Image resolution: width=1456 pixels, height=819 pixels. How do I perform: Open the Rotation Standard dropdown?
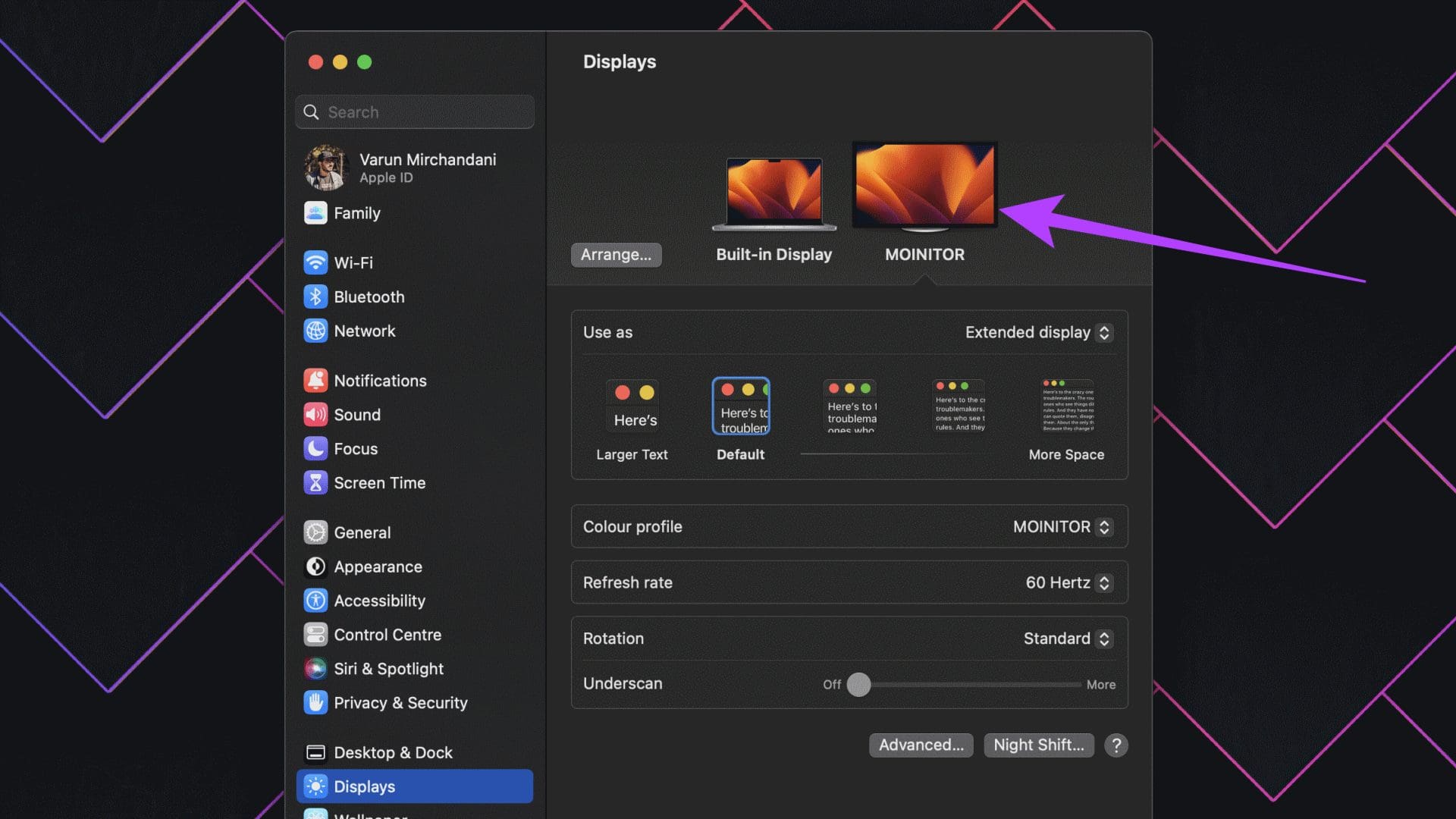click(1068, 639)
